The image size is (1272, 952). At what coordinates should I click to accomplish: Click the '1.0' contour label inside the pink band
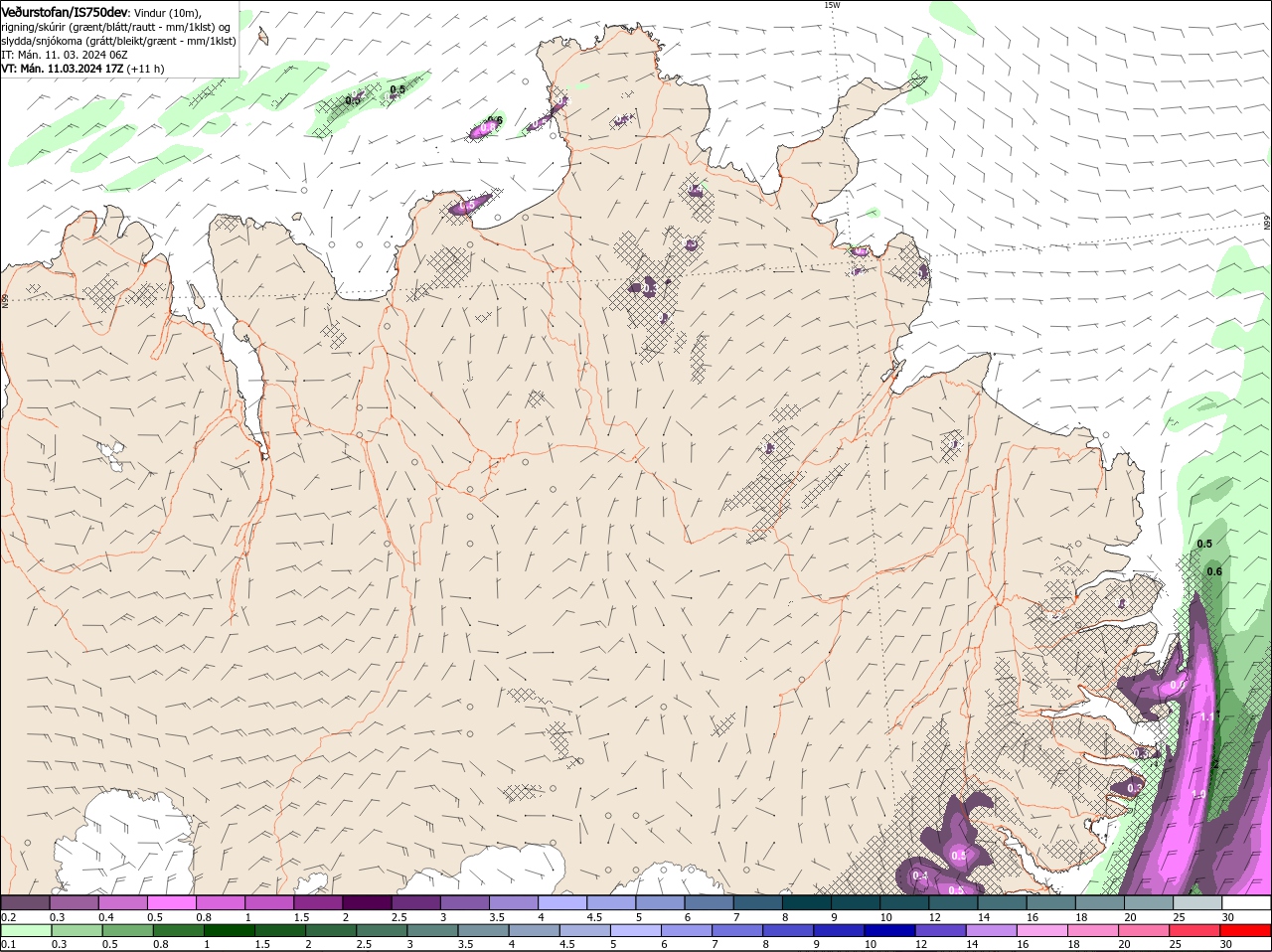point(1198,794)
